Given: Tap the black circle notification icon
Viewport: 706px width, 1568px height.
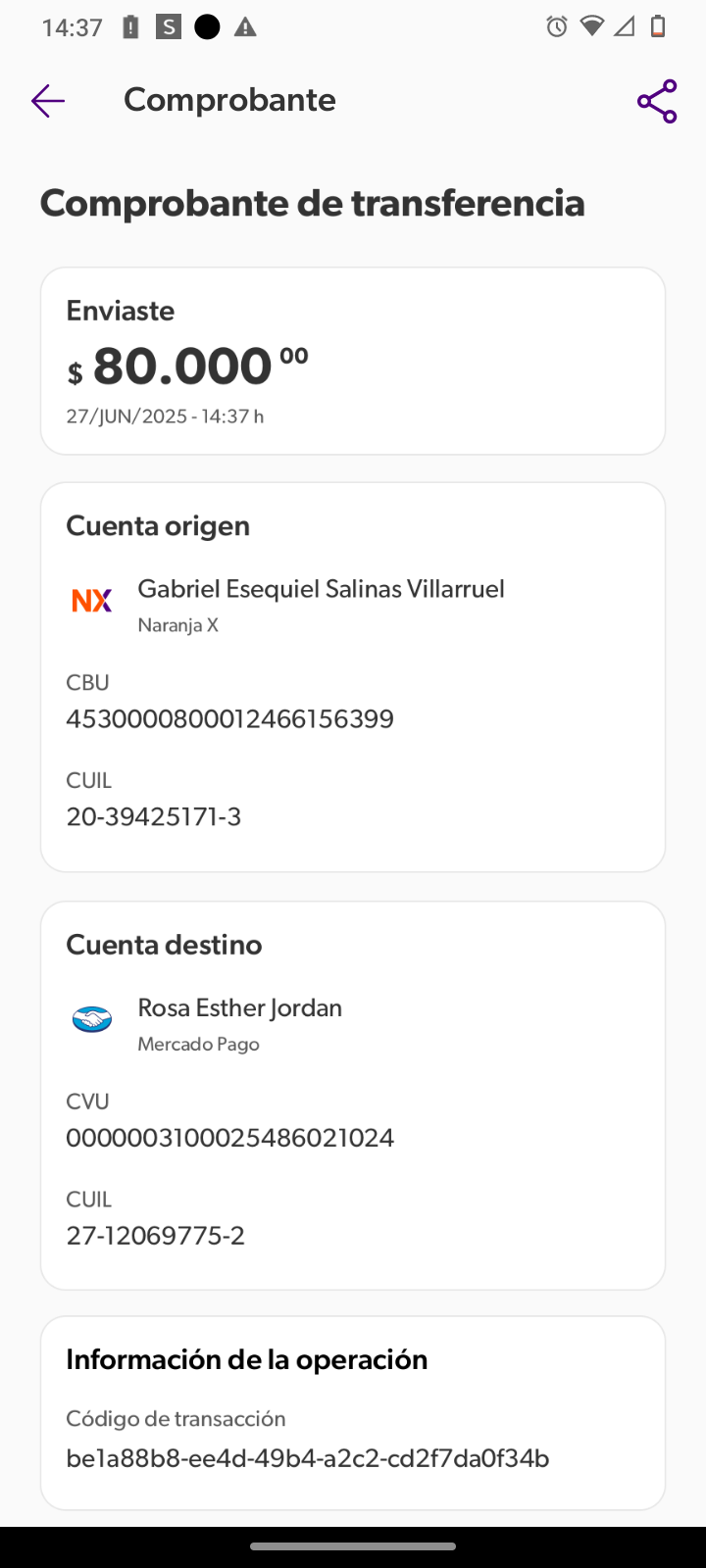Looking at the screenshot, I should [x=207, y=26].
